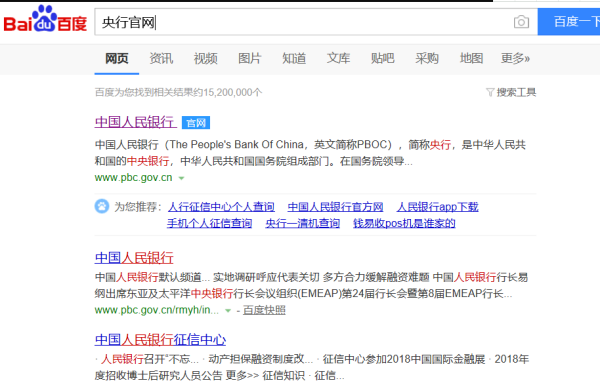Open 中国人民银行官方网 suggestion

pyautogui.click(x=336, y=207)
